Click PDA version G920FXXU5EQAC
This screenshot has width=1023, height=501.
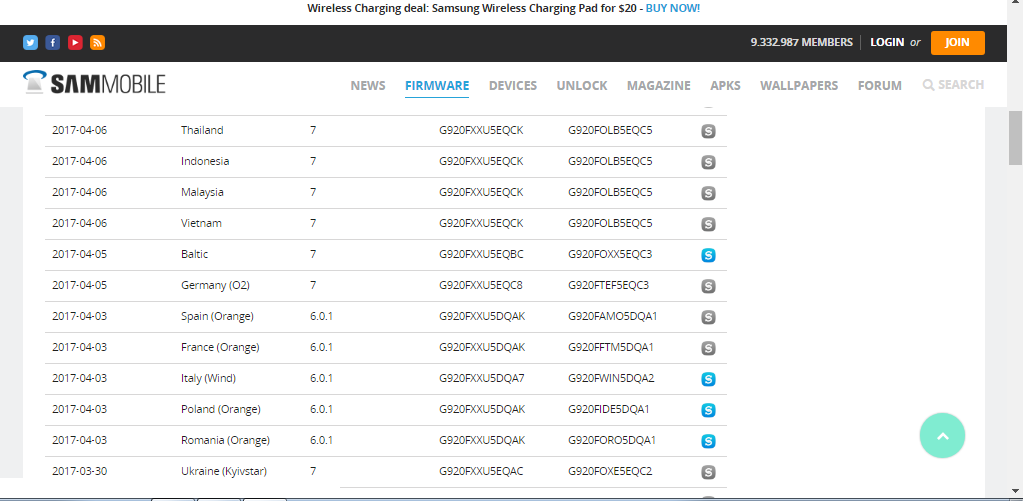[x=481, y=471]
